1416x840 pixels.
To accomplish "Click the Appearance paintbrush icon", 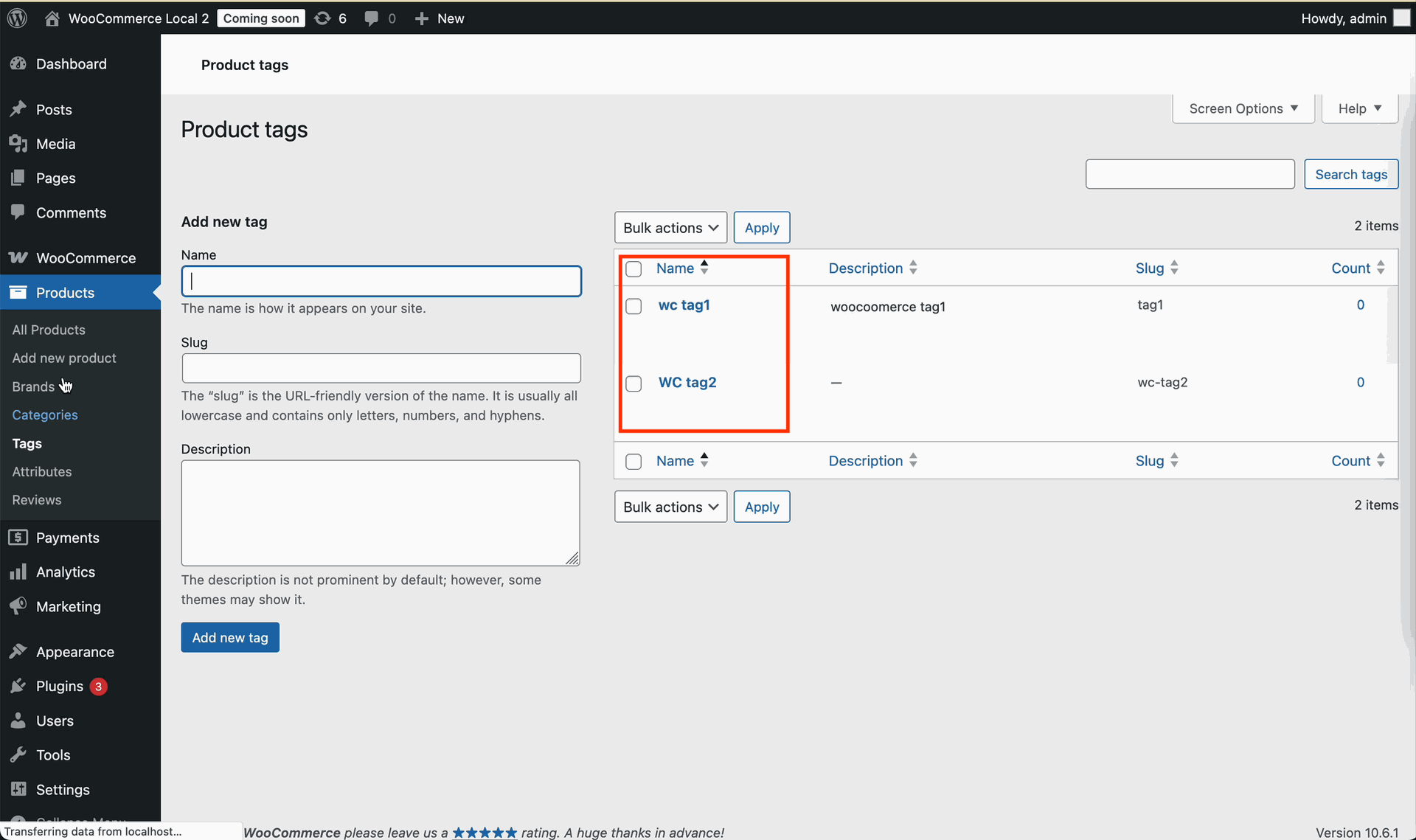I will (x=18, y=652).
